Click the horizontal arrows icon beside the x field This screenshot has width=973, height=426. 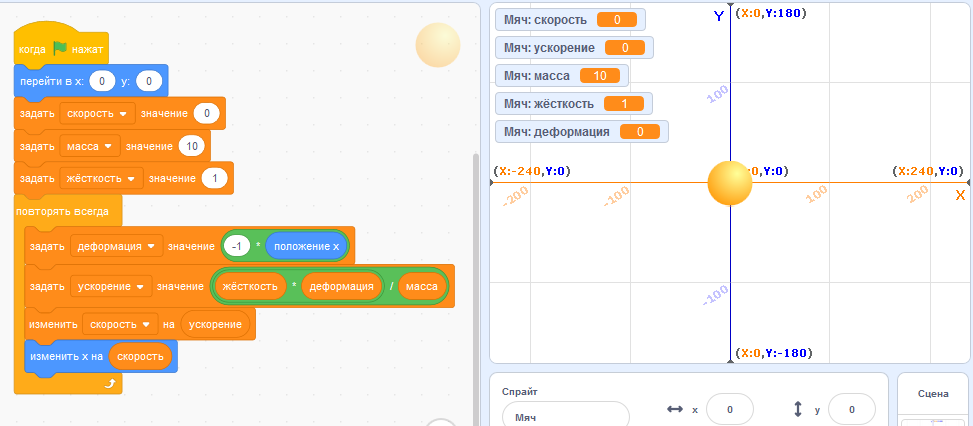[x=674, y=410]
